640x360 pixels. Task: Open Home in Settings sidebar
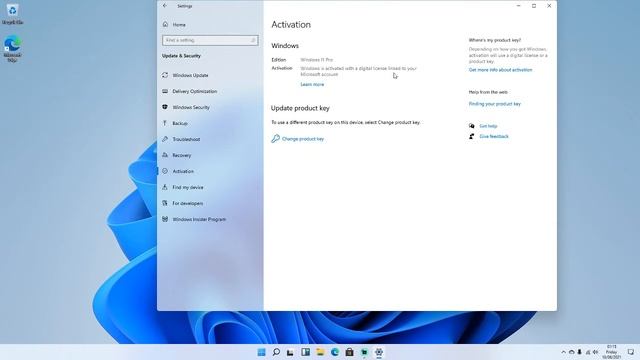(179, 24)
